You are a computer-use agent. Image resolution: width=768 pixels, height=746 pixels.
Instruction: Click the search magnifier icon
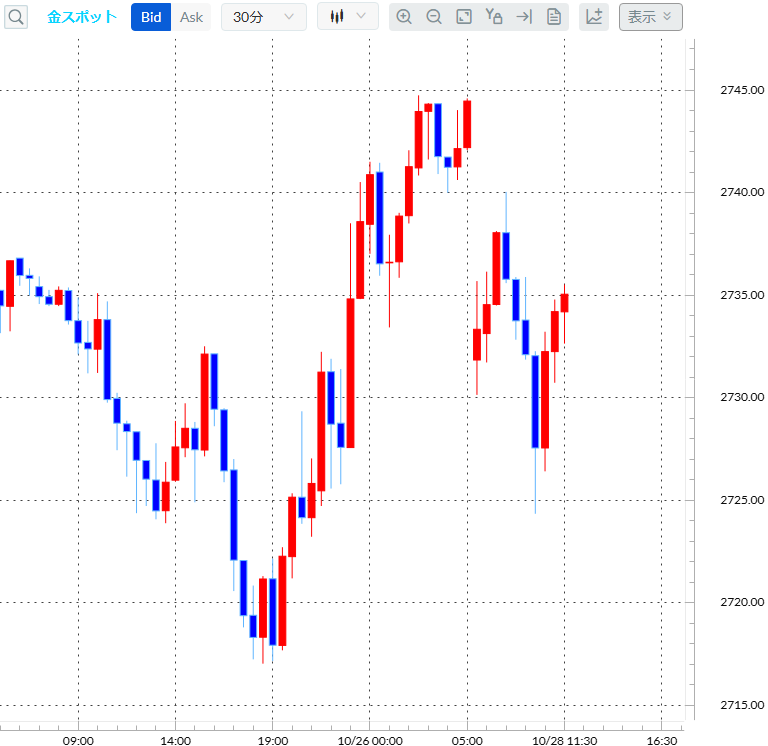tap(16, 17)
